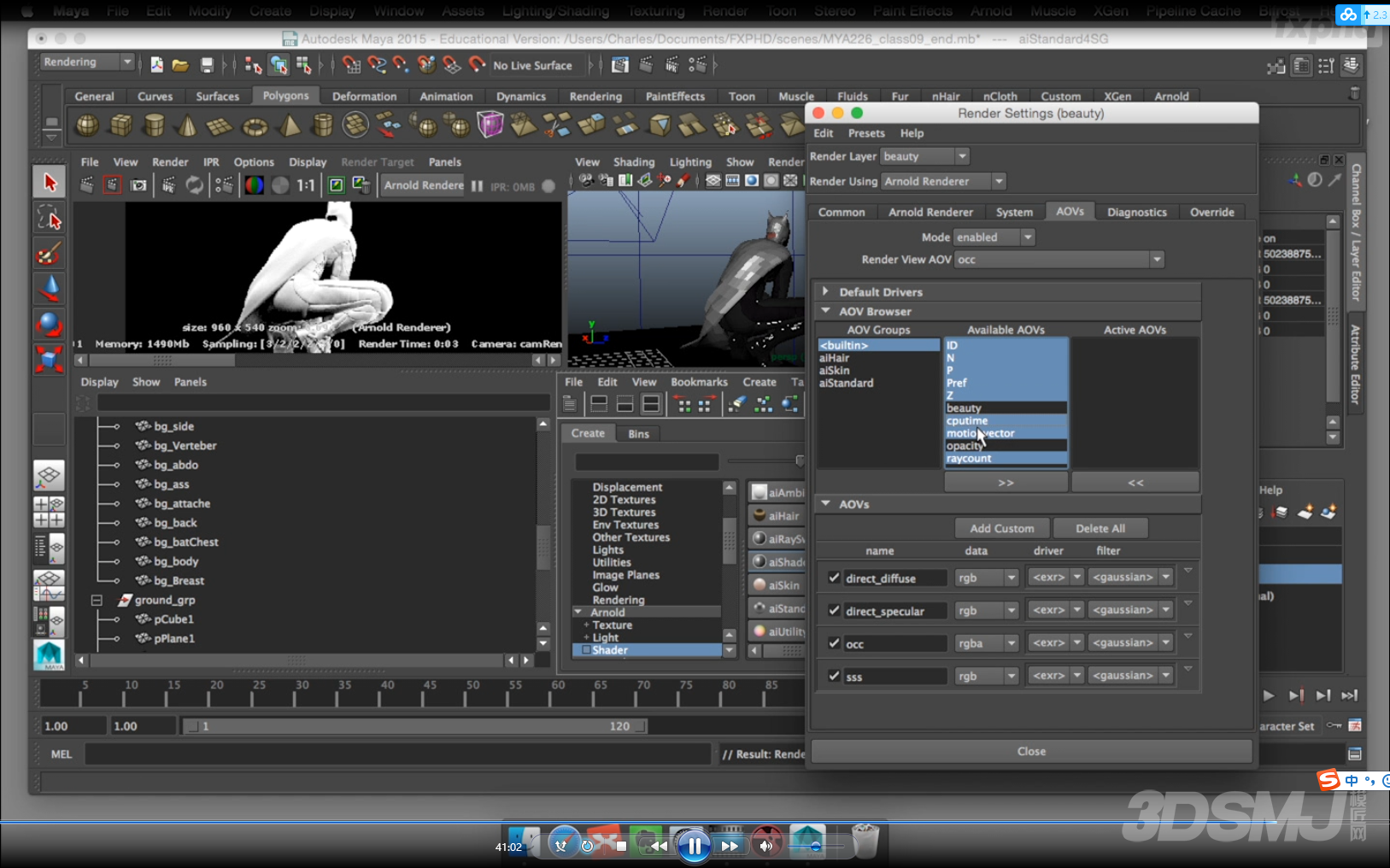Click the polygon torus shelf icon

coord(255,127)
